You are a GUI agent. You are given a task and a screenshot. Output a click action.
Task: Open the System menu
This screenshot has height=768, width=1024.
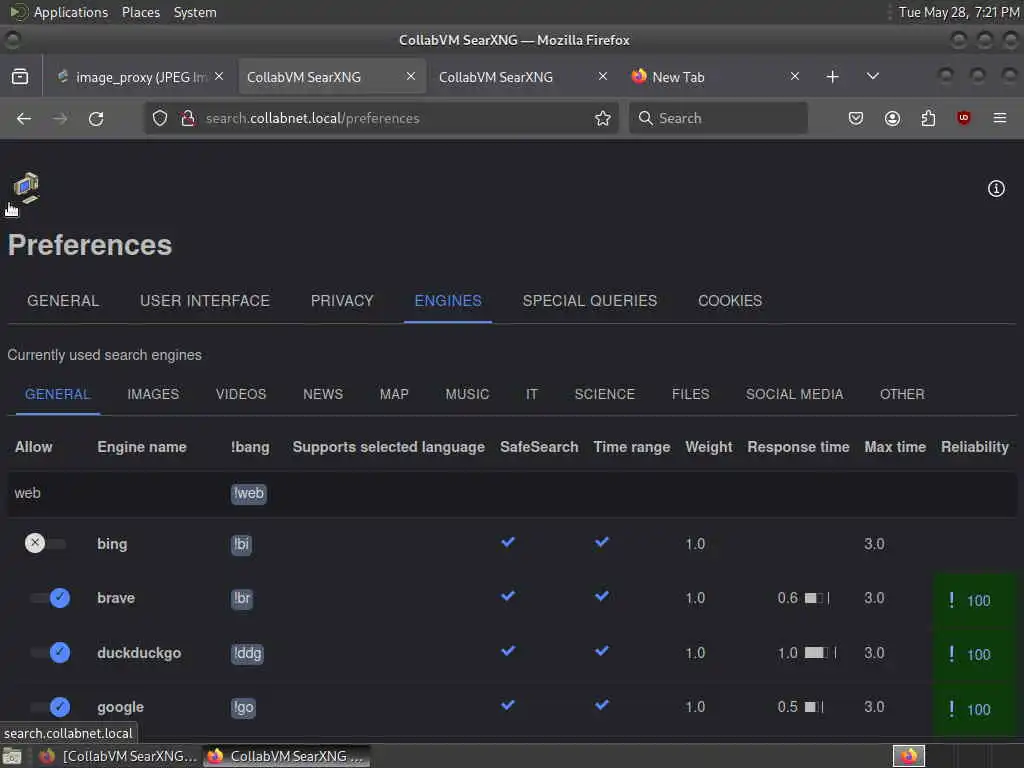[195, 12]
